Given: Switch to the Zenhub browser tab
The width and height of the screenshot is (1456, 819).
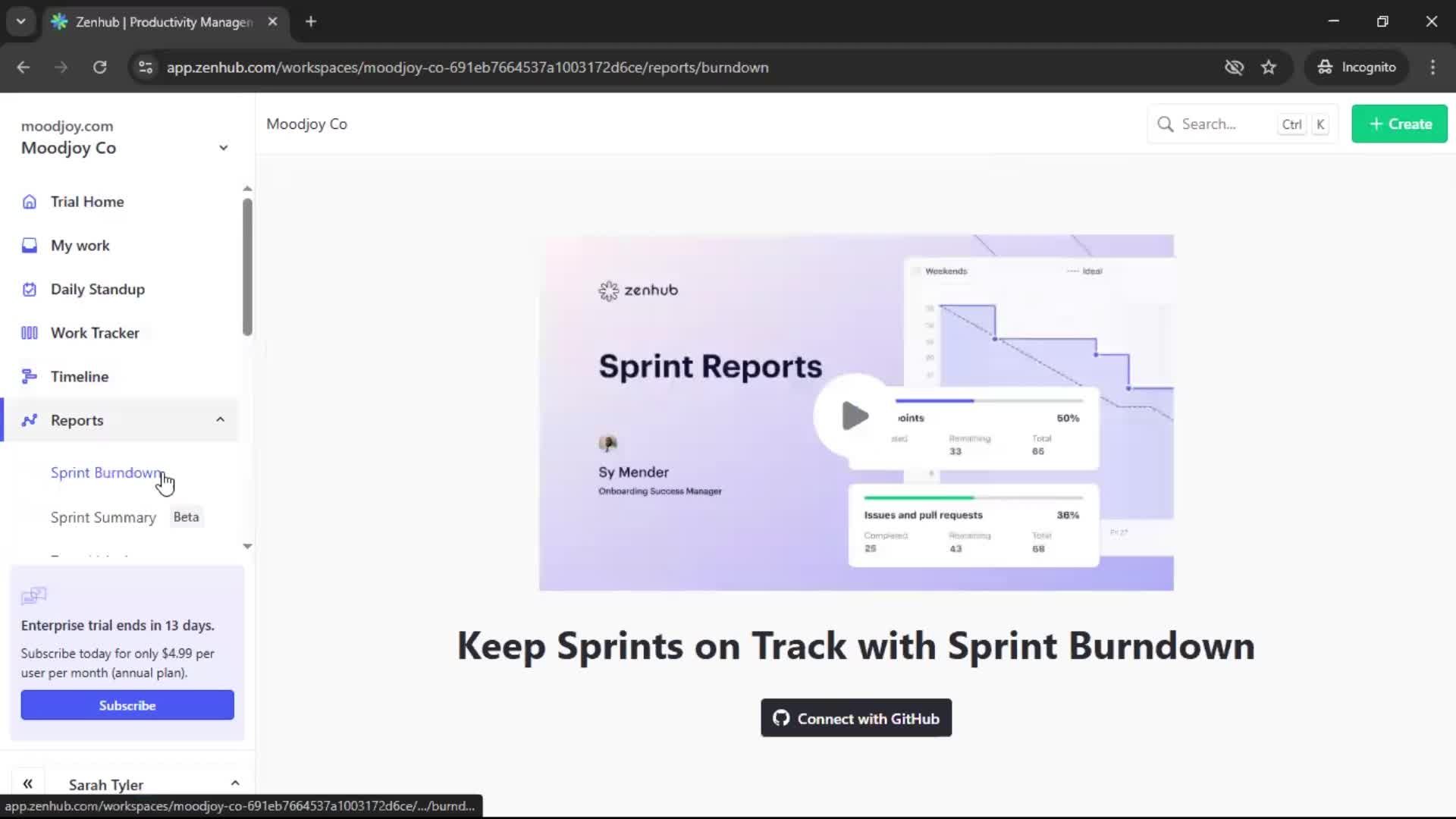Looking at the screenshot, I should (152, 22).
